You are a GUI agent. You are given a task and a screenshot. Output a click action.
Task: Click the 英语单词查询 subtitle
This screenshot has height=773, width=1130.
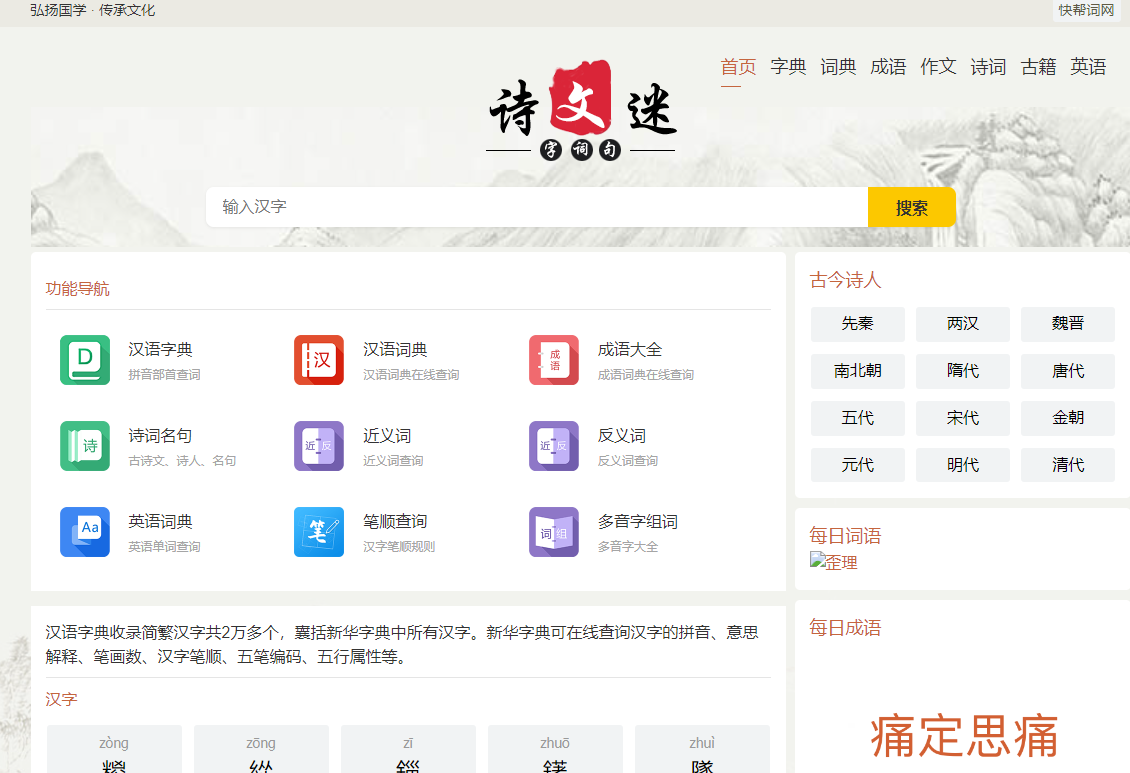[164, 547]
